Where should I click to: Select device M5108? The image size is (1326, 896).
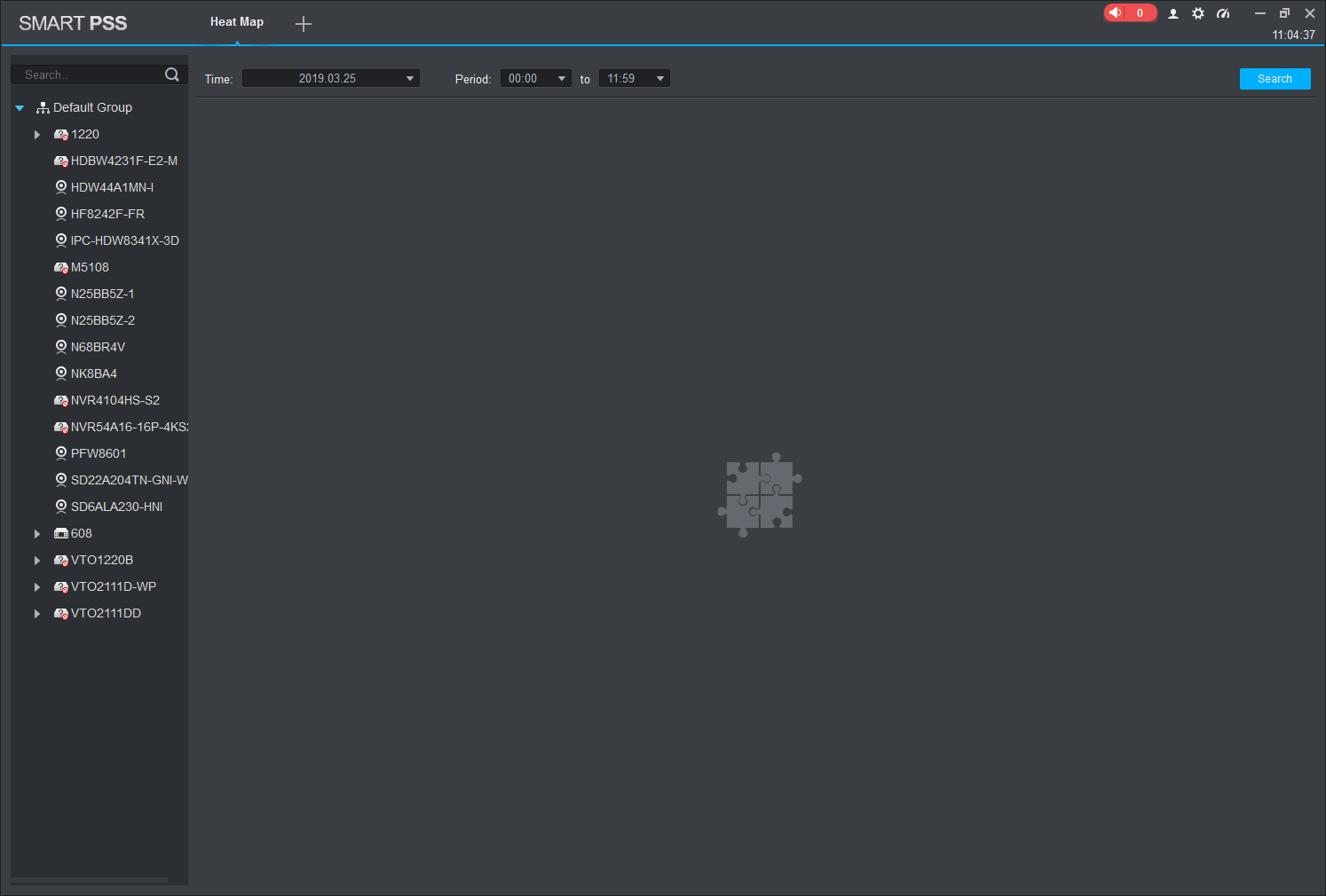click(x=90, y=267)
